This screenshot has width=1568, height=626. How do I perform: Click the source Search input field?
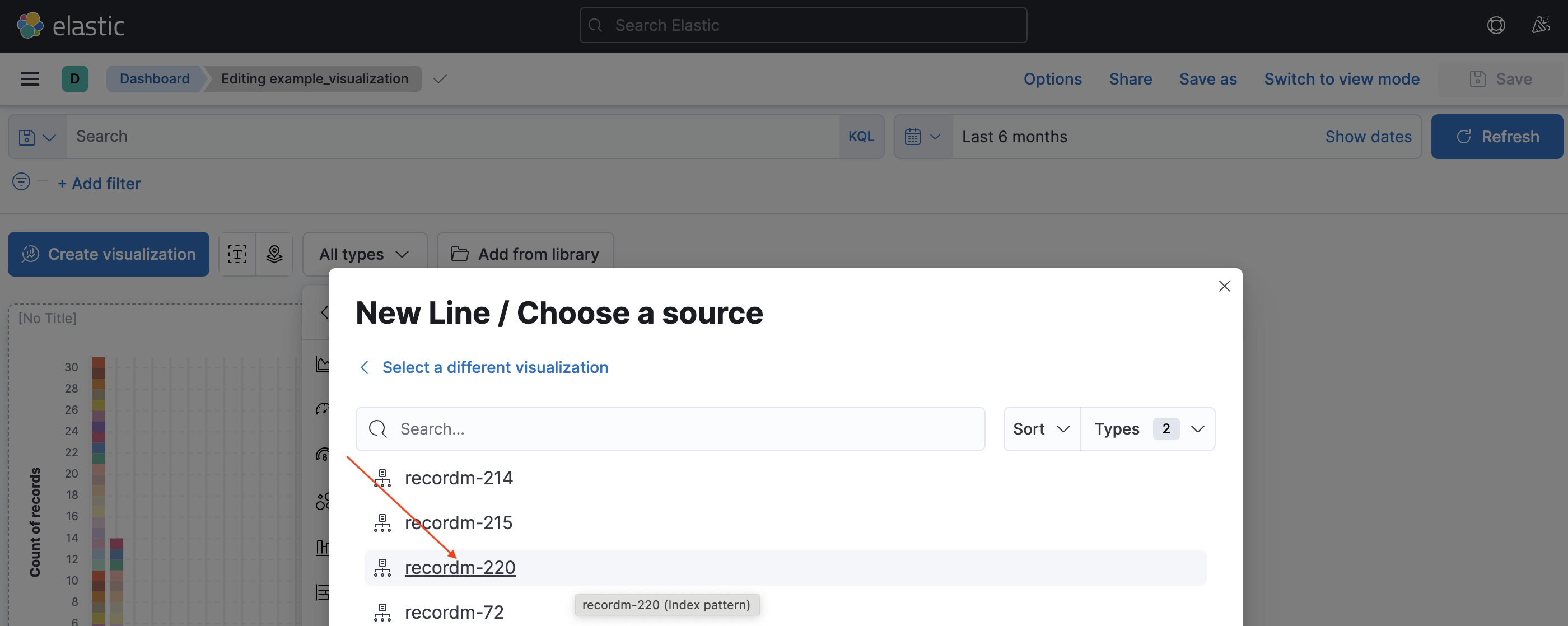click(x=670, y=429)
